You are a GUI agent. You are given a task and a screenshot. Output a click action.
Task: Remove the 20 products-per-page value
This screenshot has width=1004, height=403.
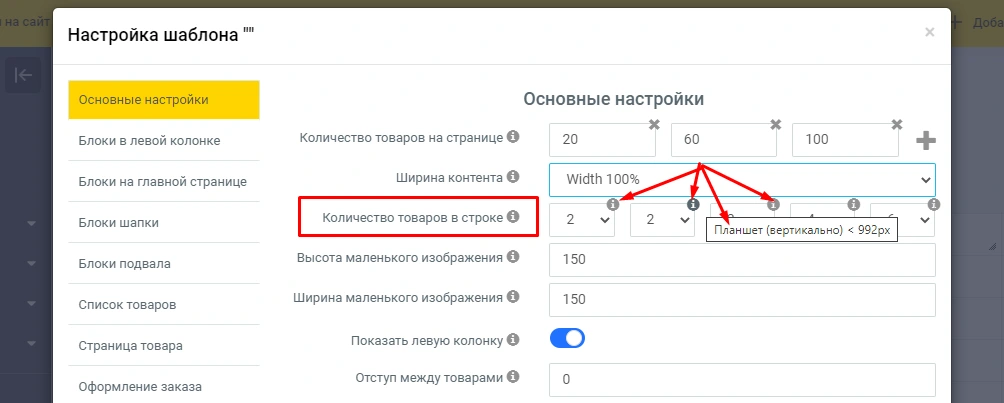coord(654,125)
